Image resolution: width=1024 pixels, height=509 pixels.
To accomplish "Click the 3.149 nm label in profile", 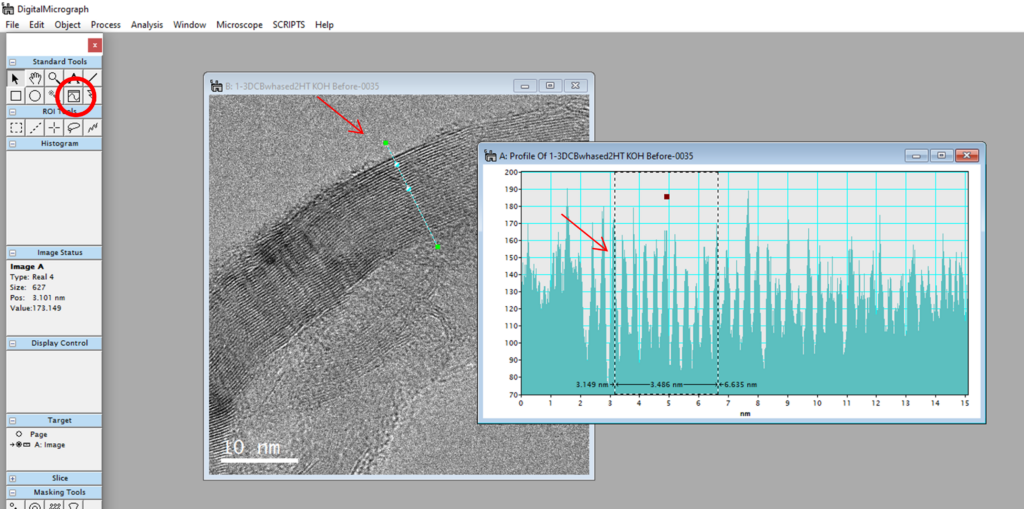I will click(x=592, y=384).
